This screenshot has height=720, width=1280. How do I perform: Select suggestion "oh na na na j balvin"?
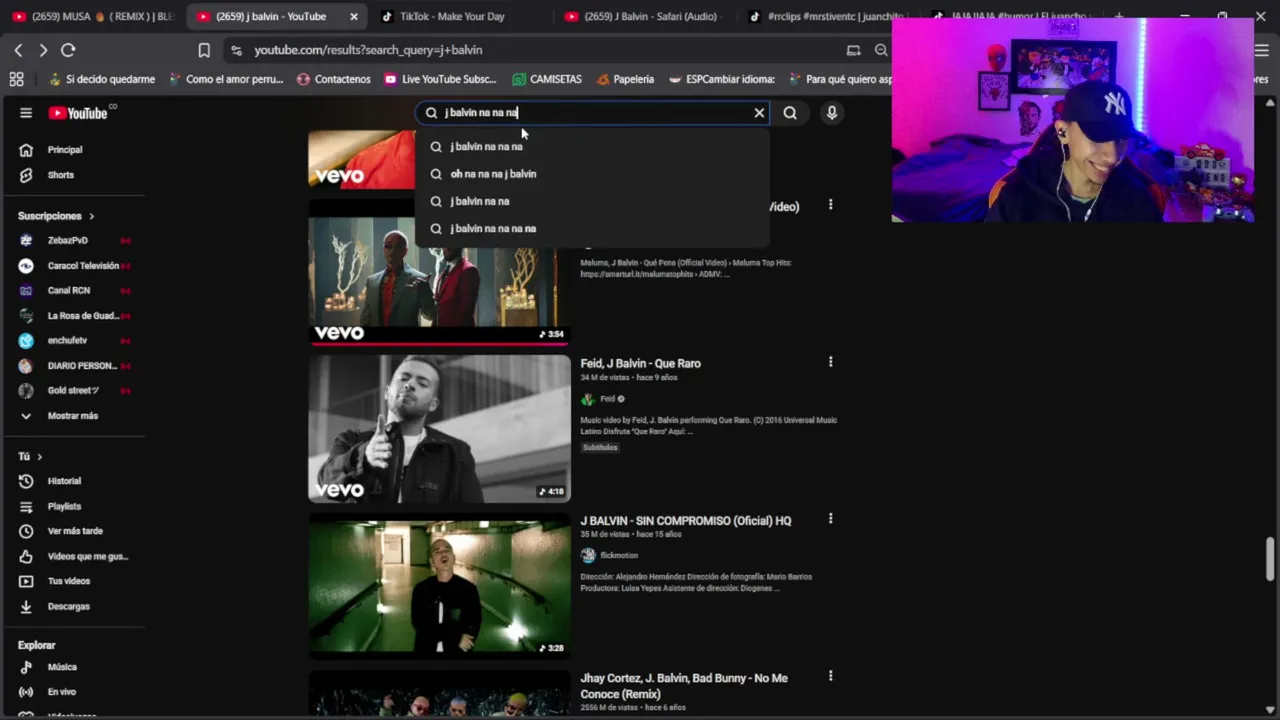(592, 174)
